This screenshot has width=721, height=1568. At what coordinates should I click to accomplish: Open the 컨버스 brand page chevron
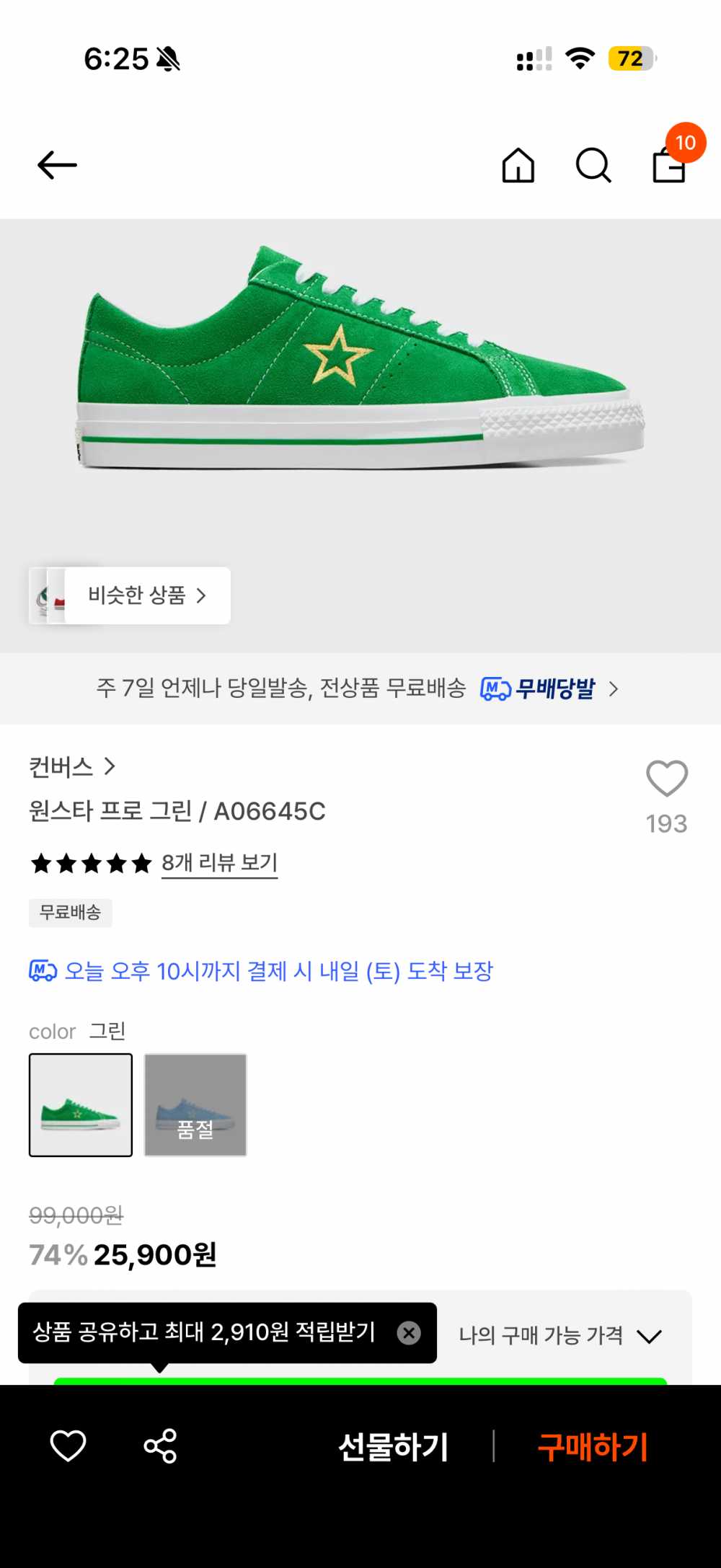coord(110,766)
